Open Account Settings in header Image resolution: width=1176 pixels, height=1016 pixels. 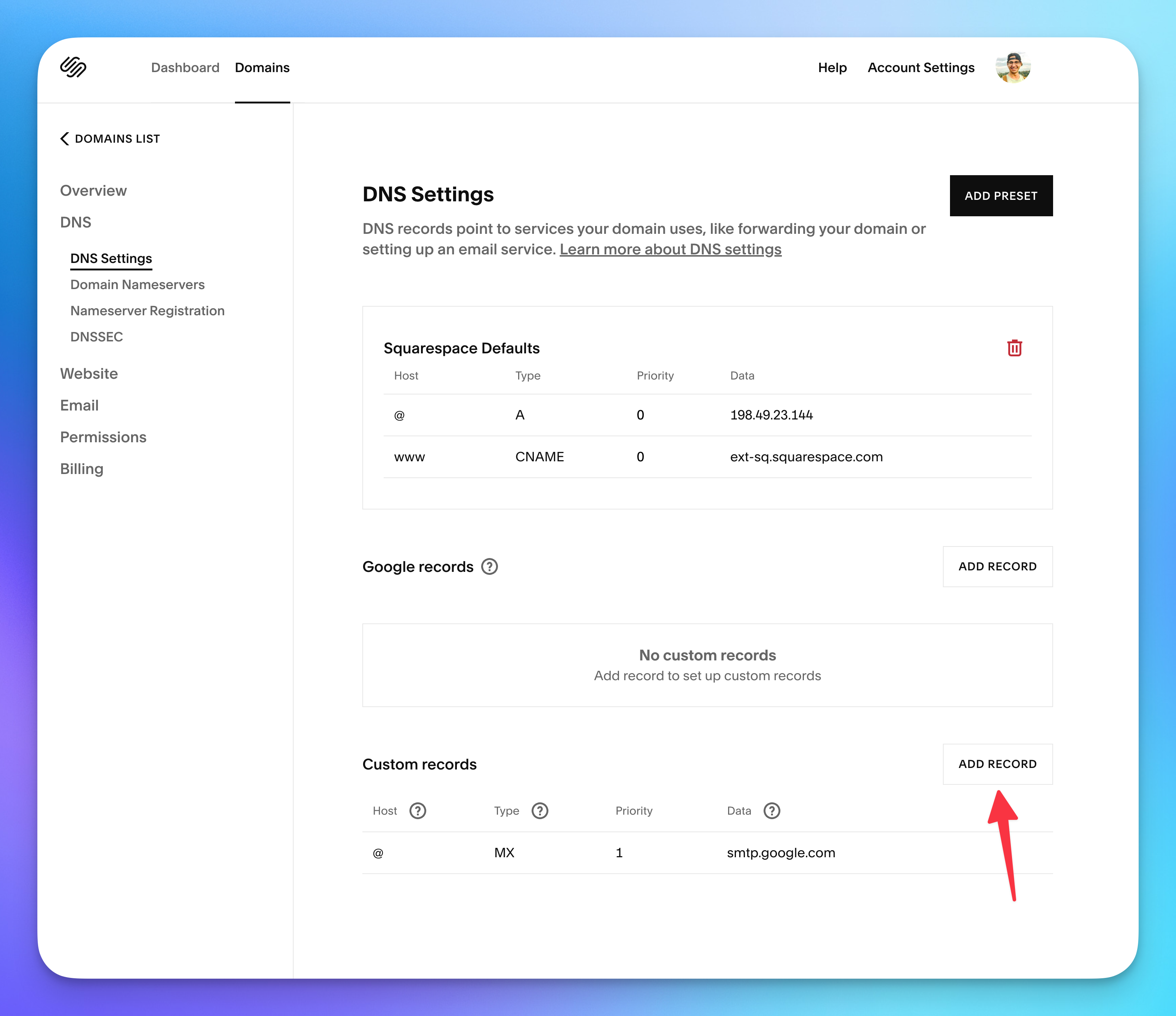920,68
